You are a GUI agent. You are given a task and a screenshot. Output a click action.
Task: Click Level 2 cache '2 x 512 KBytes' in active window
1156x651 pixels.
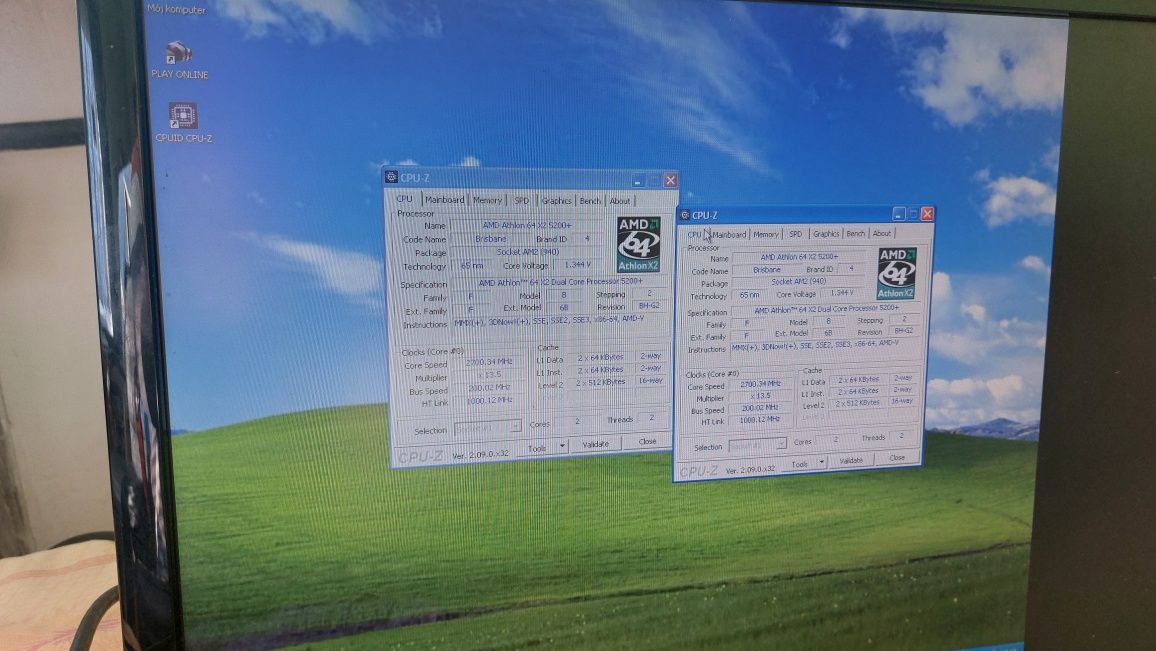coord(857,403)
